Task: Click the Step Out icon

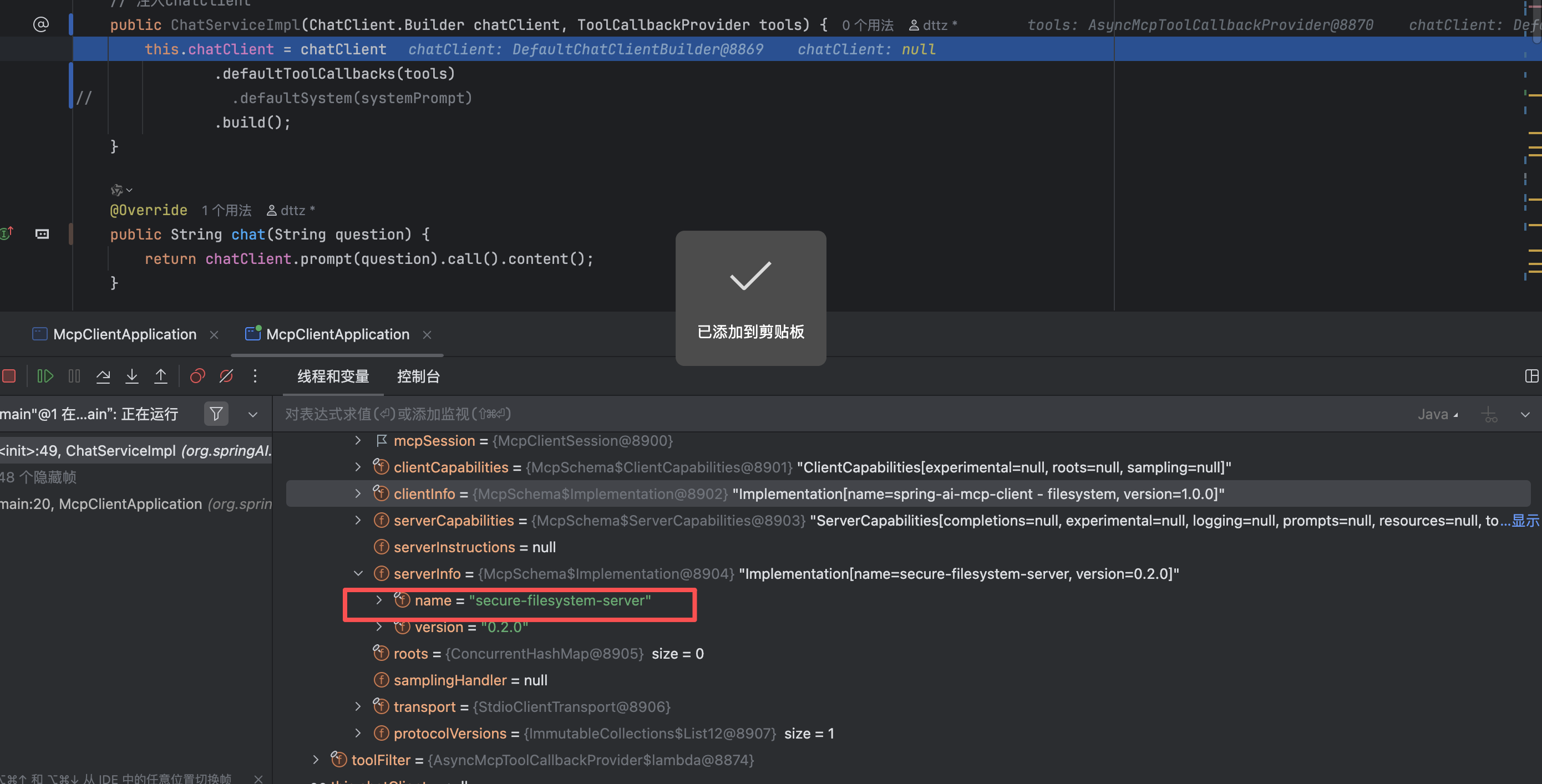Action: tap(160, 376)
